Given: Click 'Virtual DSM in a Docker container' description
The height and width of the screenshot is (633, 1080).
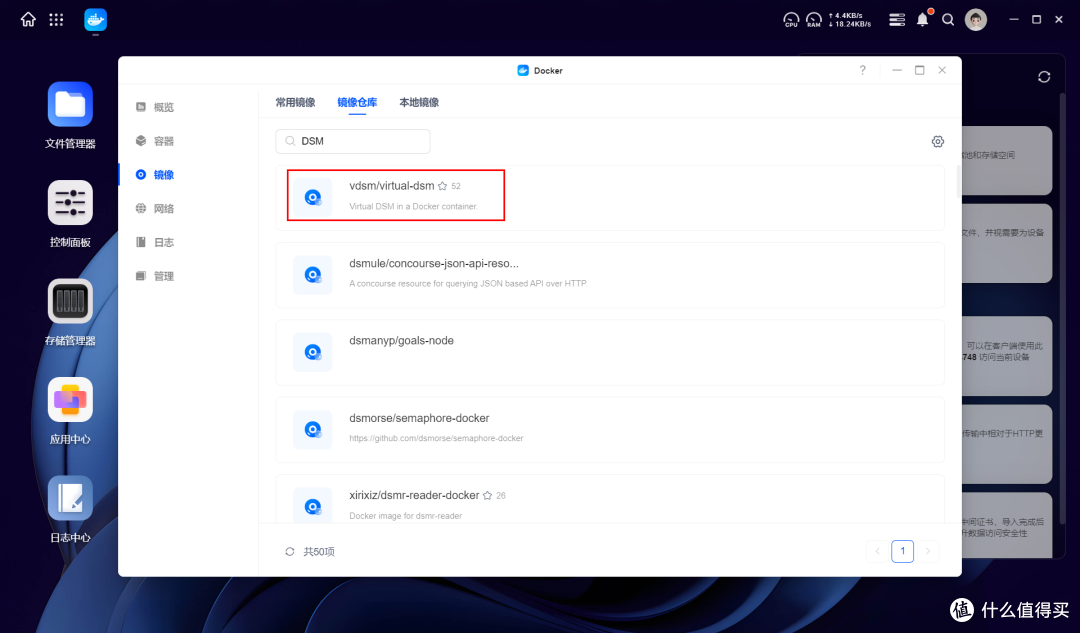Looking at the screenshot, I should tap(413, 206).
